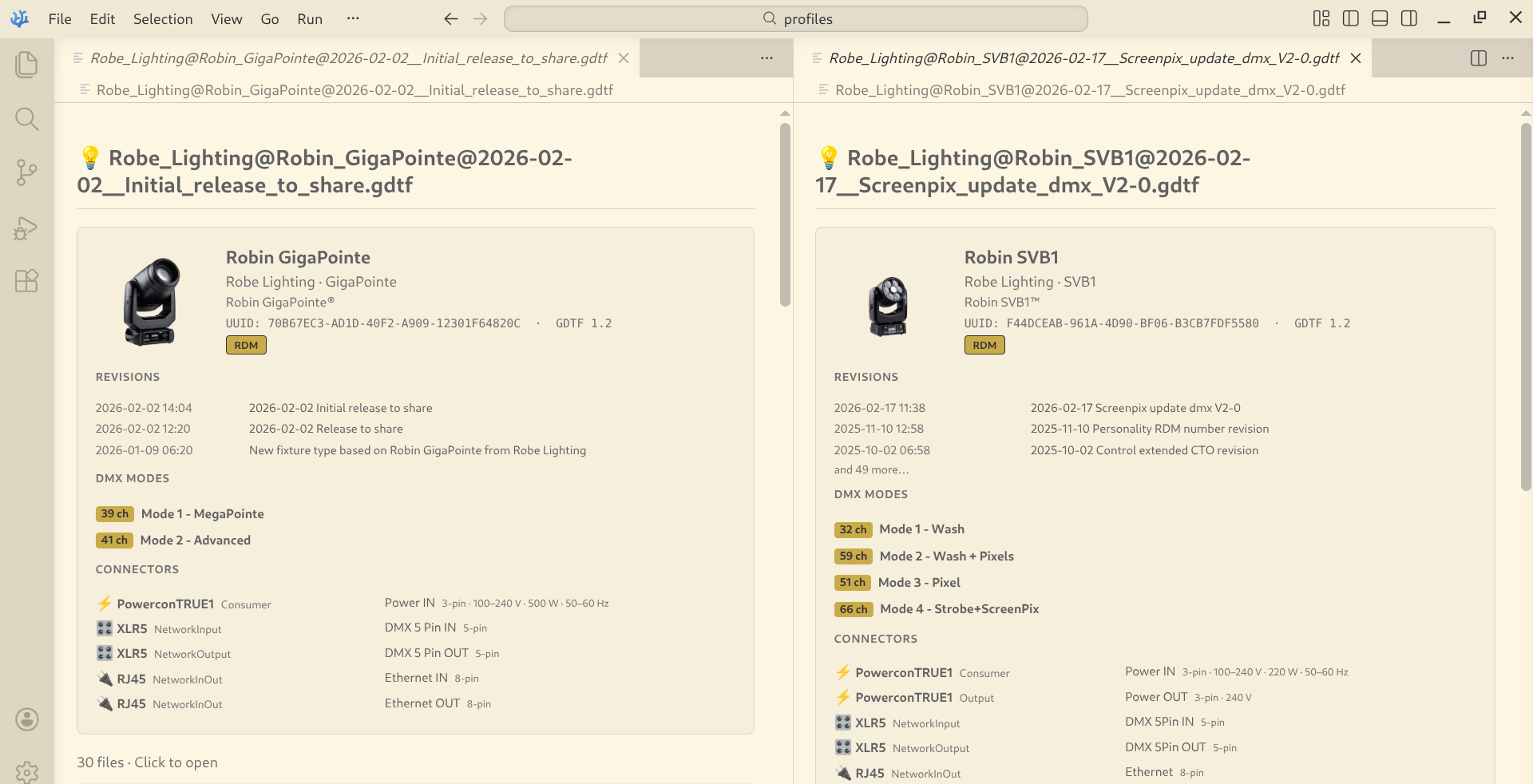This screenshot has width=1533, height=784.
Task: Toggle the primary side bar
Action: click(x=1350, y=18)
